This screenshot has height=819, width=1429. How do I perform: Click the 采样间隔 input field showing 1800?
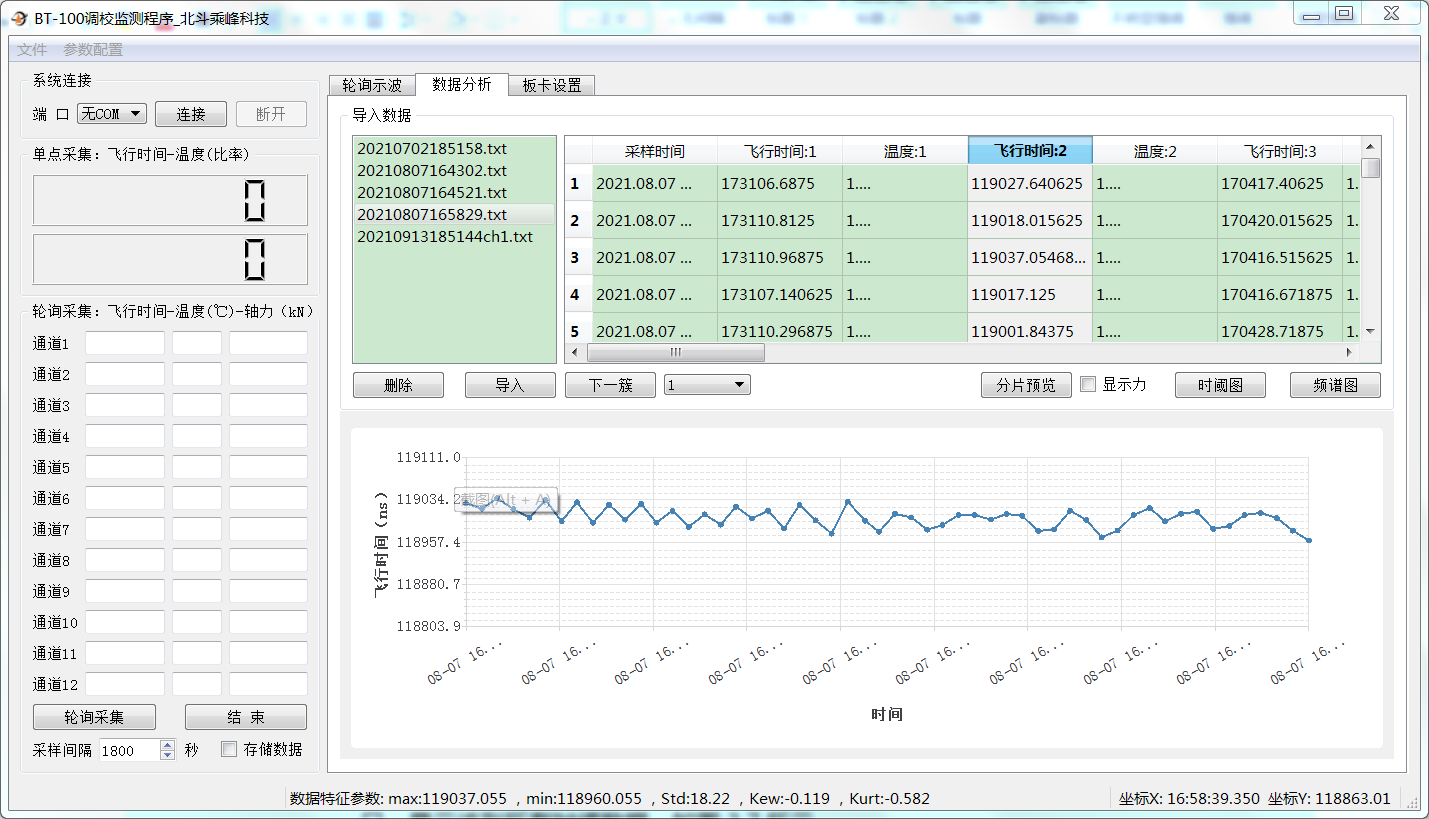129,750
